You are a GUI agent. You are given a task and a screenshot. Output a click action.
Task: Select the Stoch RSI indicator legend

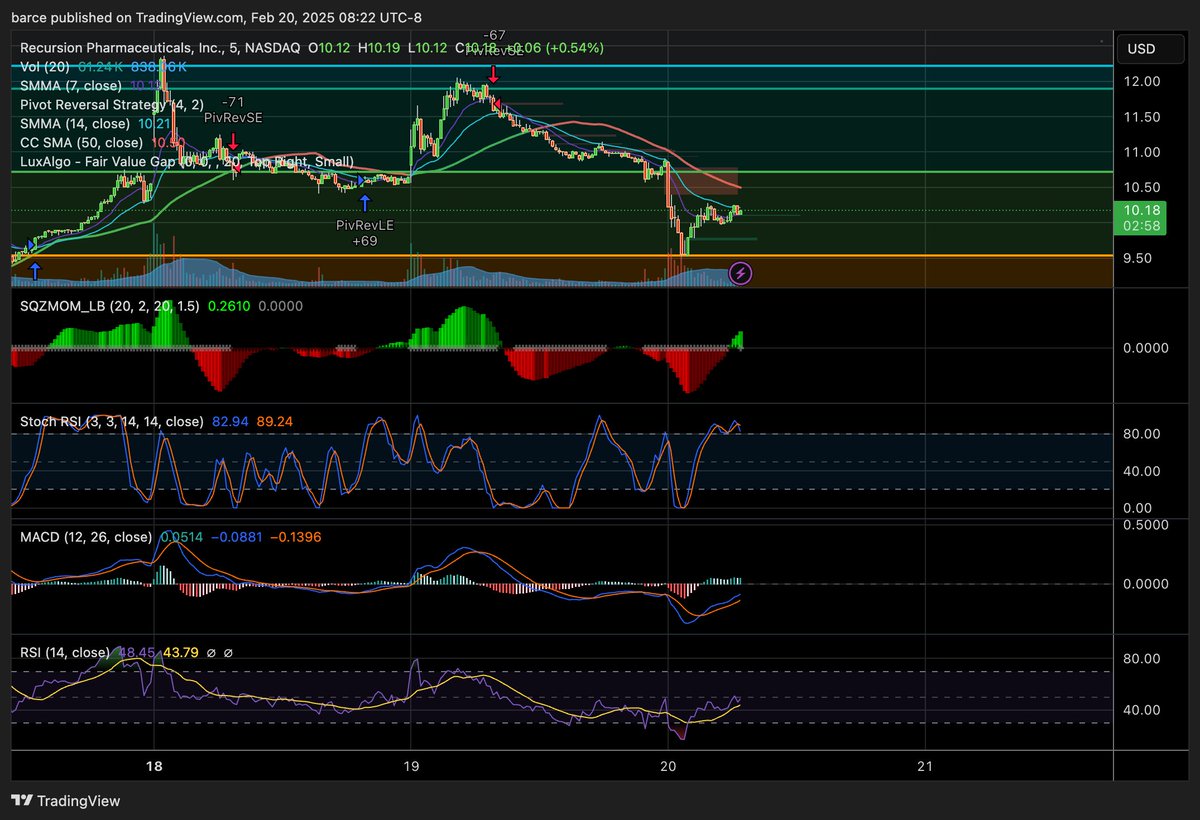click(112, 421)
